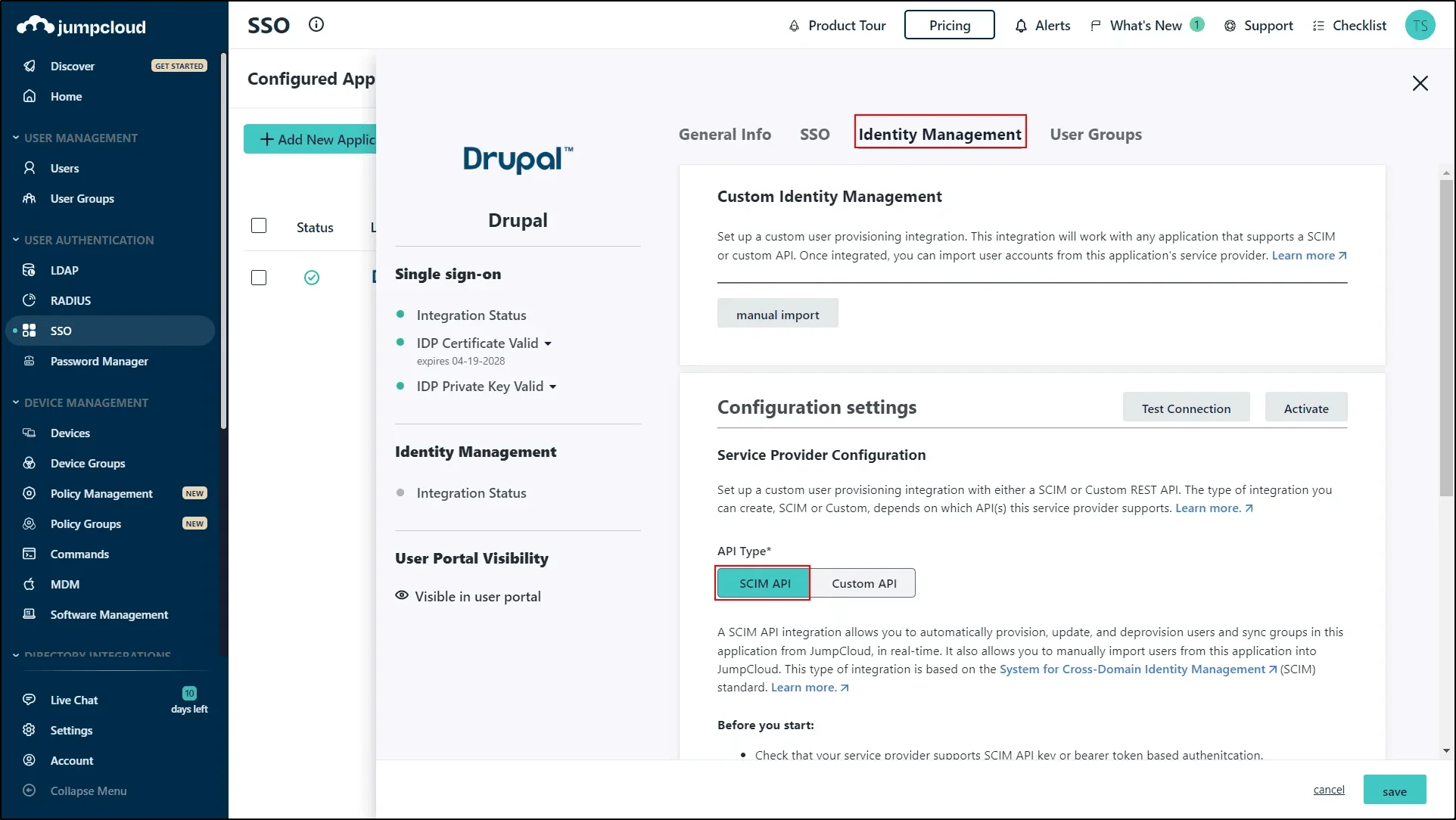Open System for Cross-Domain Identity Management link
This screenshot has height=820, width=1456.
point(1138,669)
